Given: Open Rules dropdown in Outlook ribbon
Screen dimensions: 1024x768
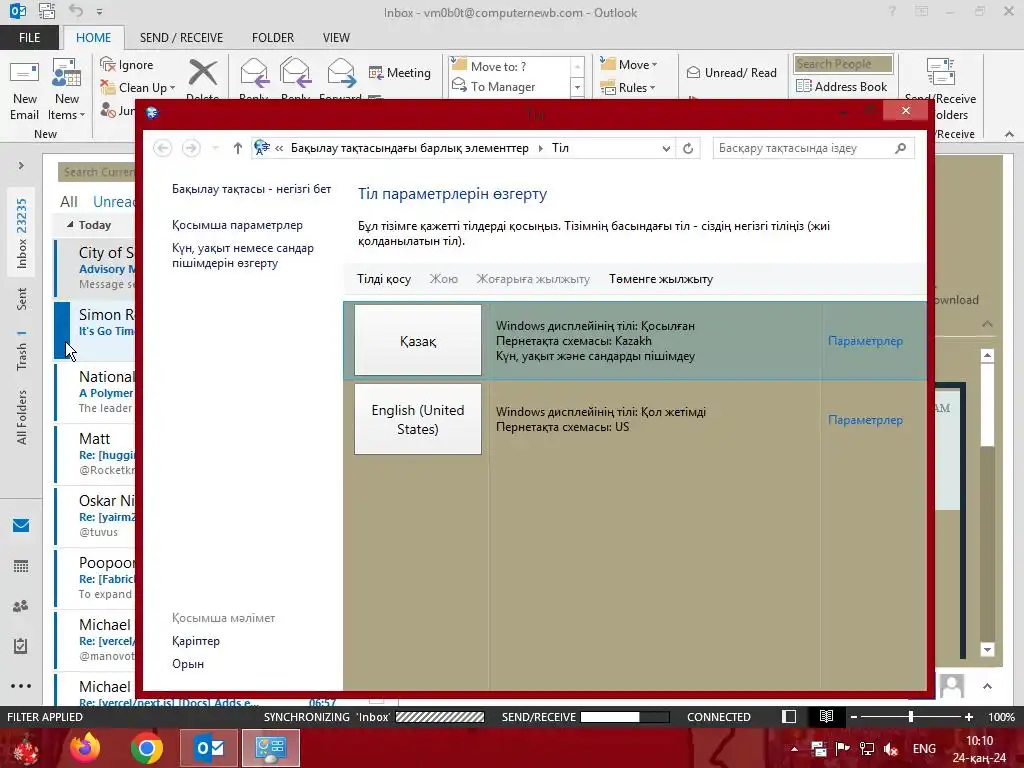Looking at the screenshot, I should point(628,88).
